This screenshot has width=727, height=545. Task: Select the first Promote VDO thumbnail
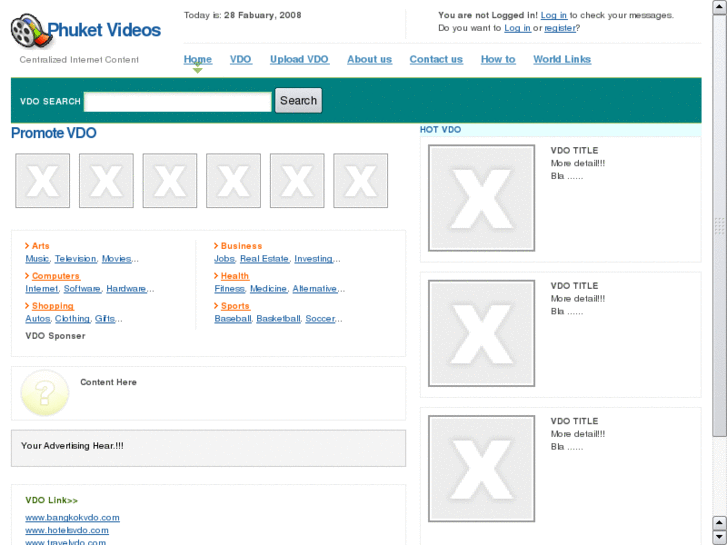(43, 181)
